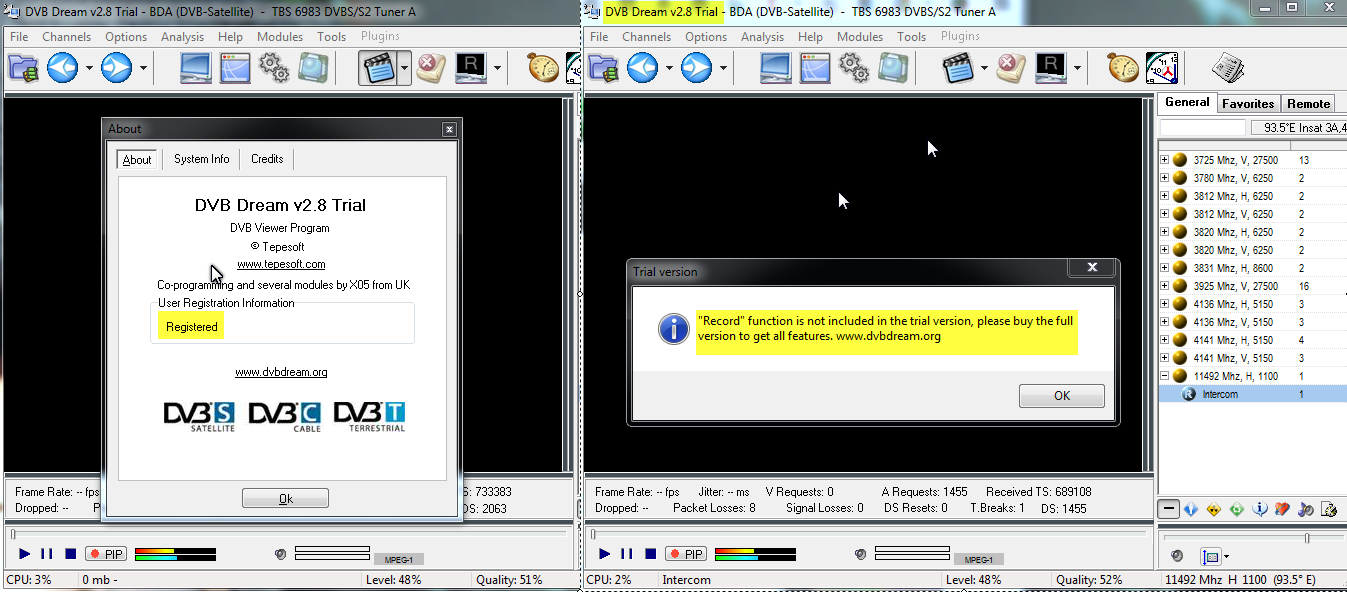Open stopwatch timer icon in right window
Viewport: 1347px width, 592px height.
point(1122,68)
